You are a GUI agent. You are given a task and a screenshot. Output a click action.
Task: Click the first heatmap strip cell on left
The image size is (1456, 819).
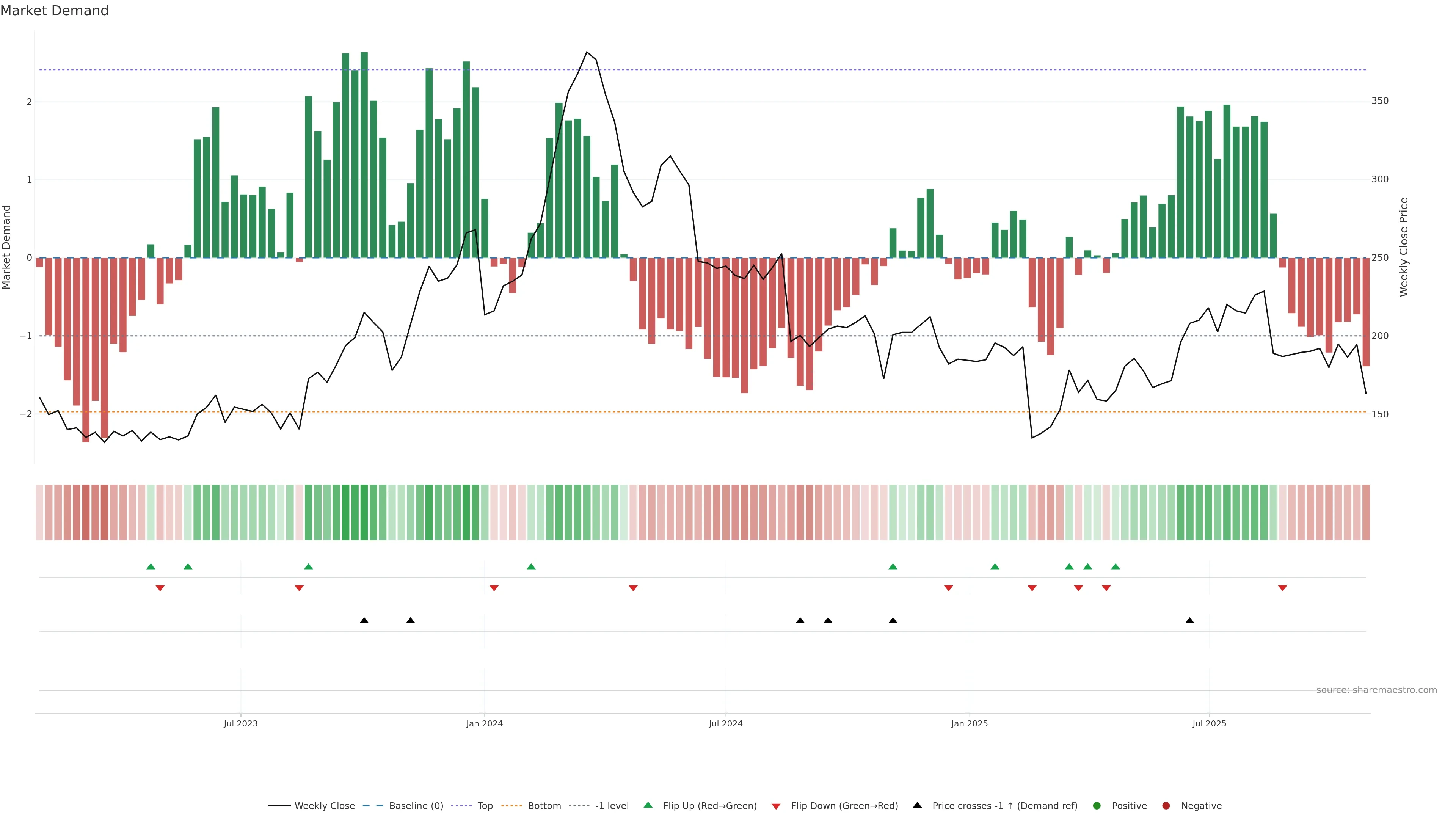click(39, 512)
